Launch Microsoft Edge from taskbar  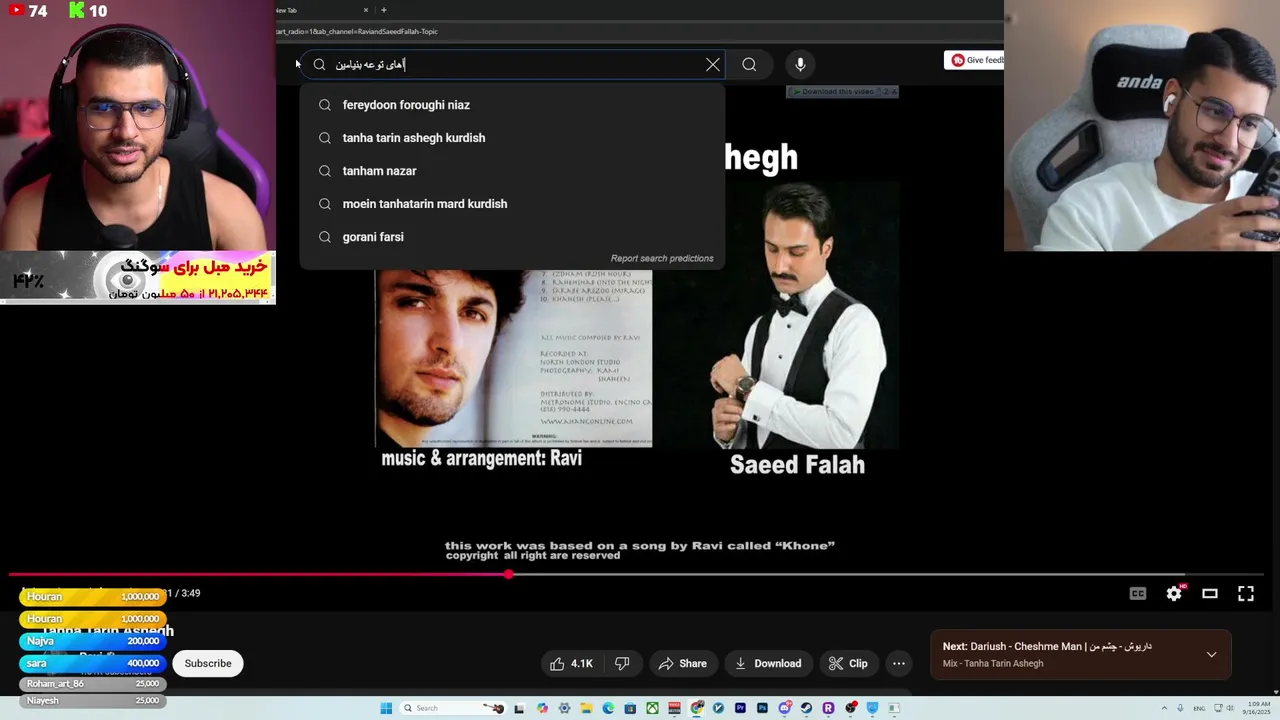[x=608, y=708]
